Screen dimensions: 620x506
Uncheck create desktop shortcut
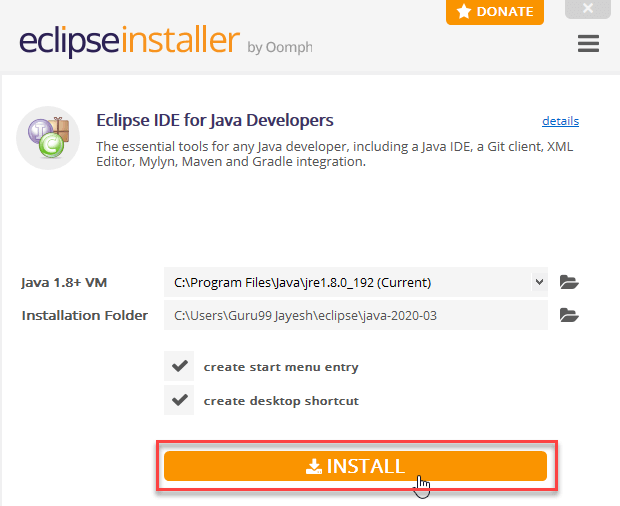tap(180, 400)
